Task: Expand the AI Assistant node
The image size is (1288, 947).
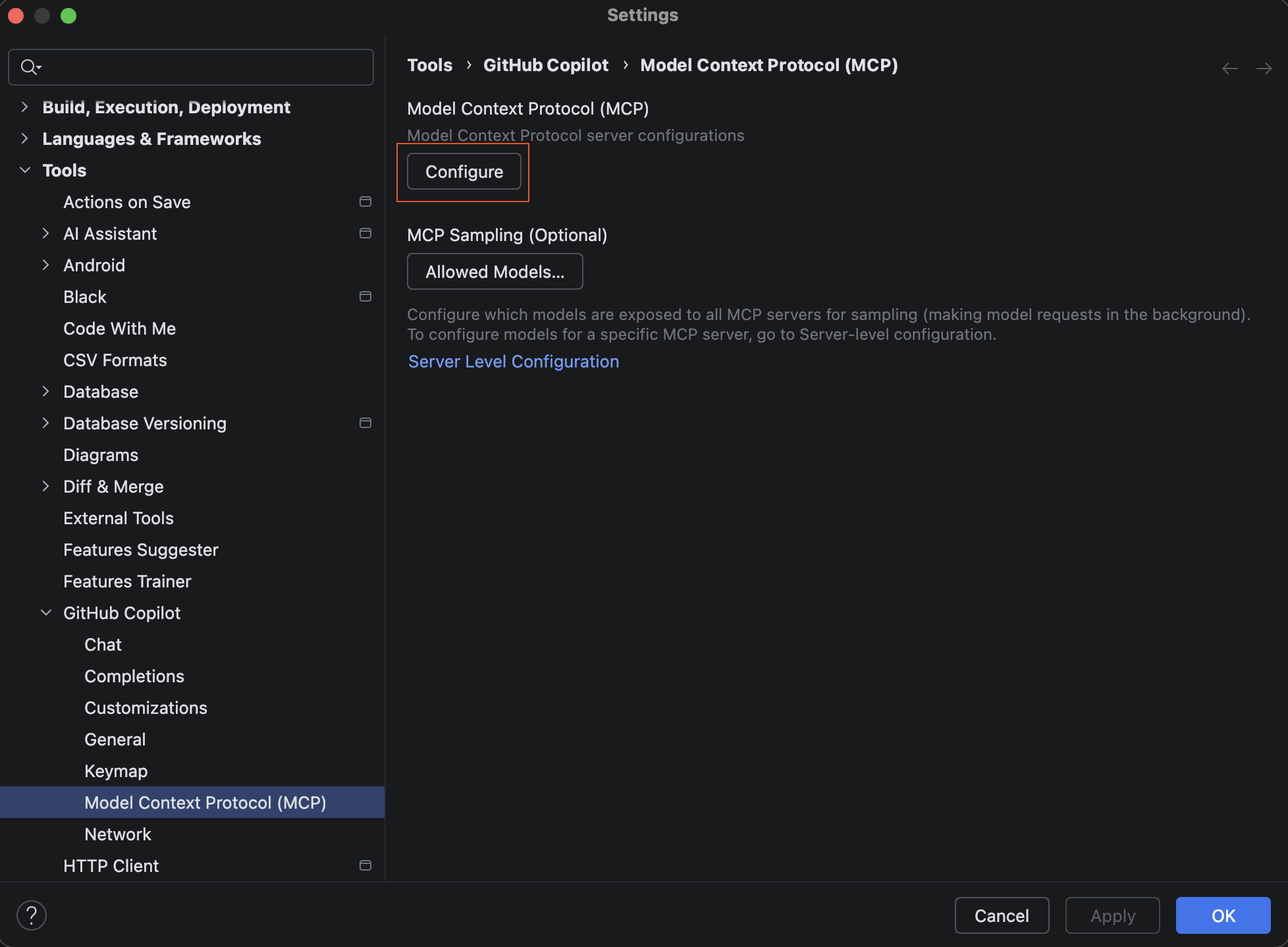Action: click(46, 233)
